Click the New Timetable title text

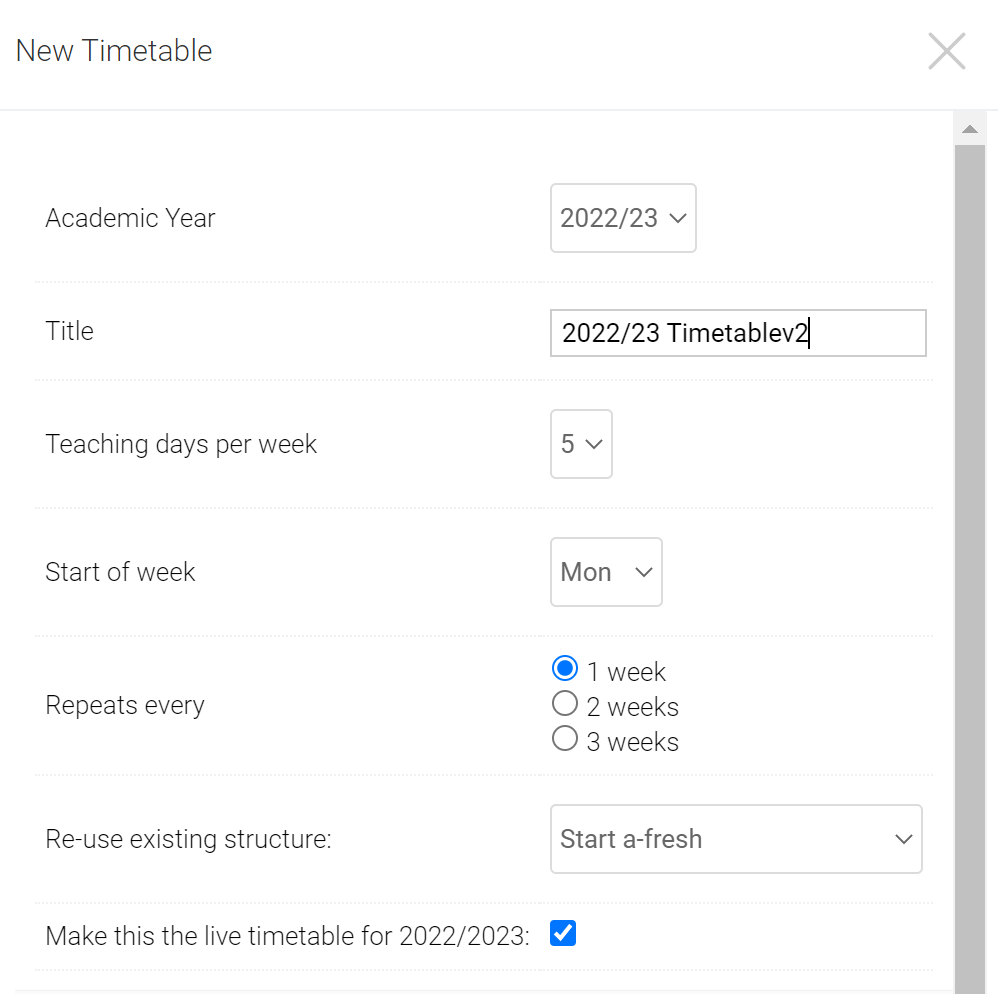[113, 50]
